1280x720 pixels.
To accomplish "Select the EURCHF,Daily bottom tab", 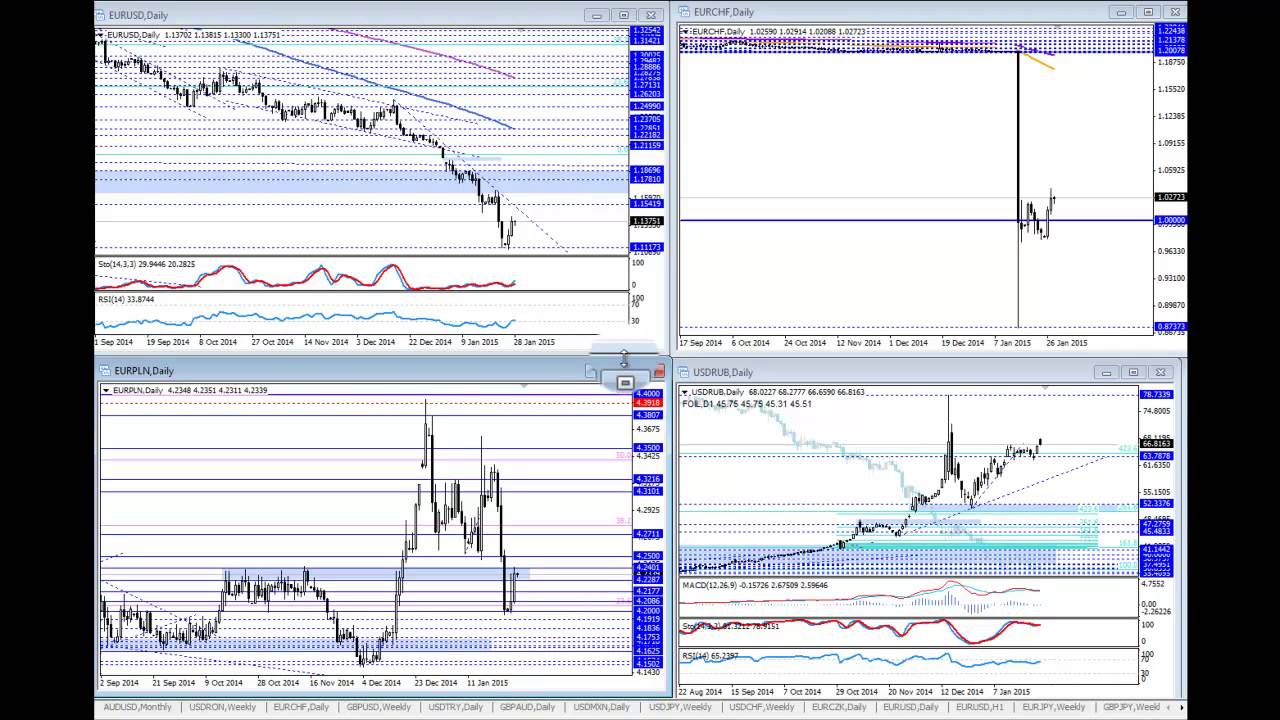I will pos(301,707).
